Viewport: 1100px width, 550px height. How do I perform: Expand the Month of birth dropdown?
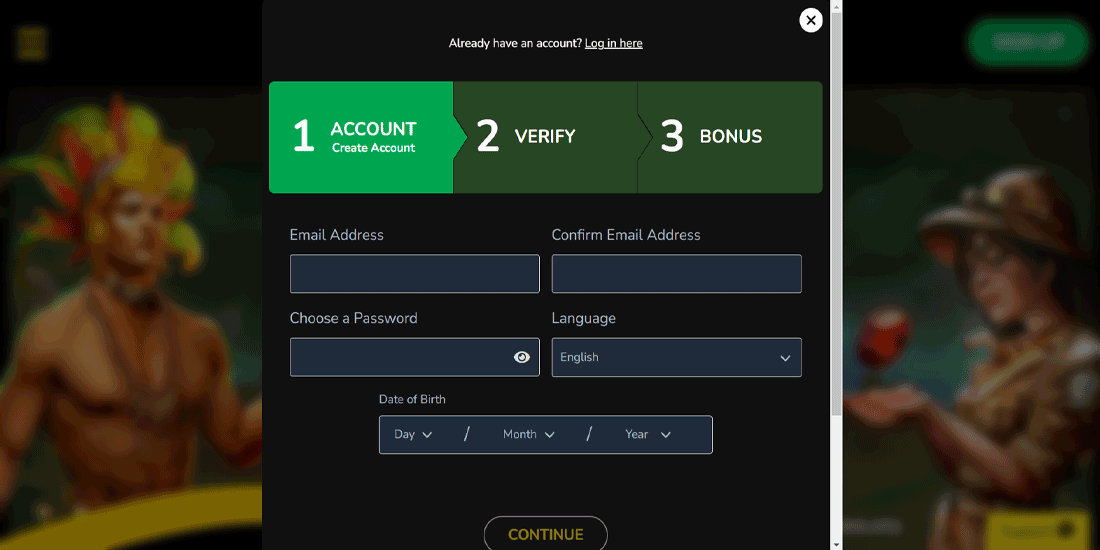(x=529, y=435)
